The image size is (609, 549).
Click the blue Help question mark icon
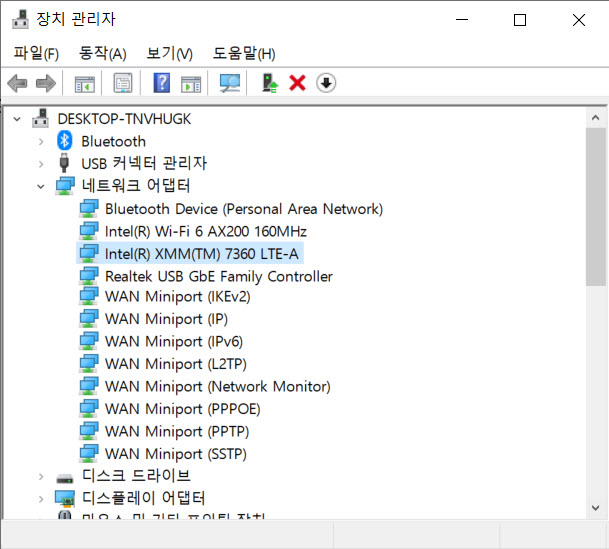coord(162,83)
